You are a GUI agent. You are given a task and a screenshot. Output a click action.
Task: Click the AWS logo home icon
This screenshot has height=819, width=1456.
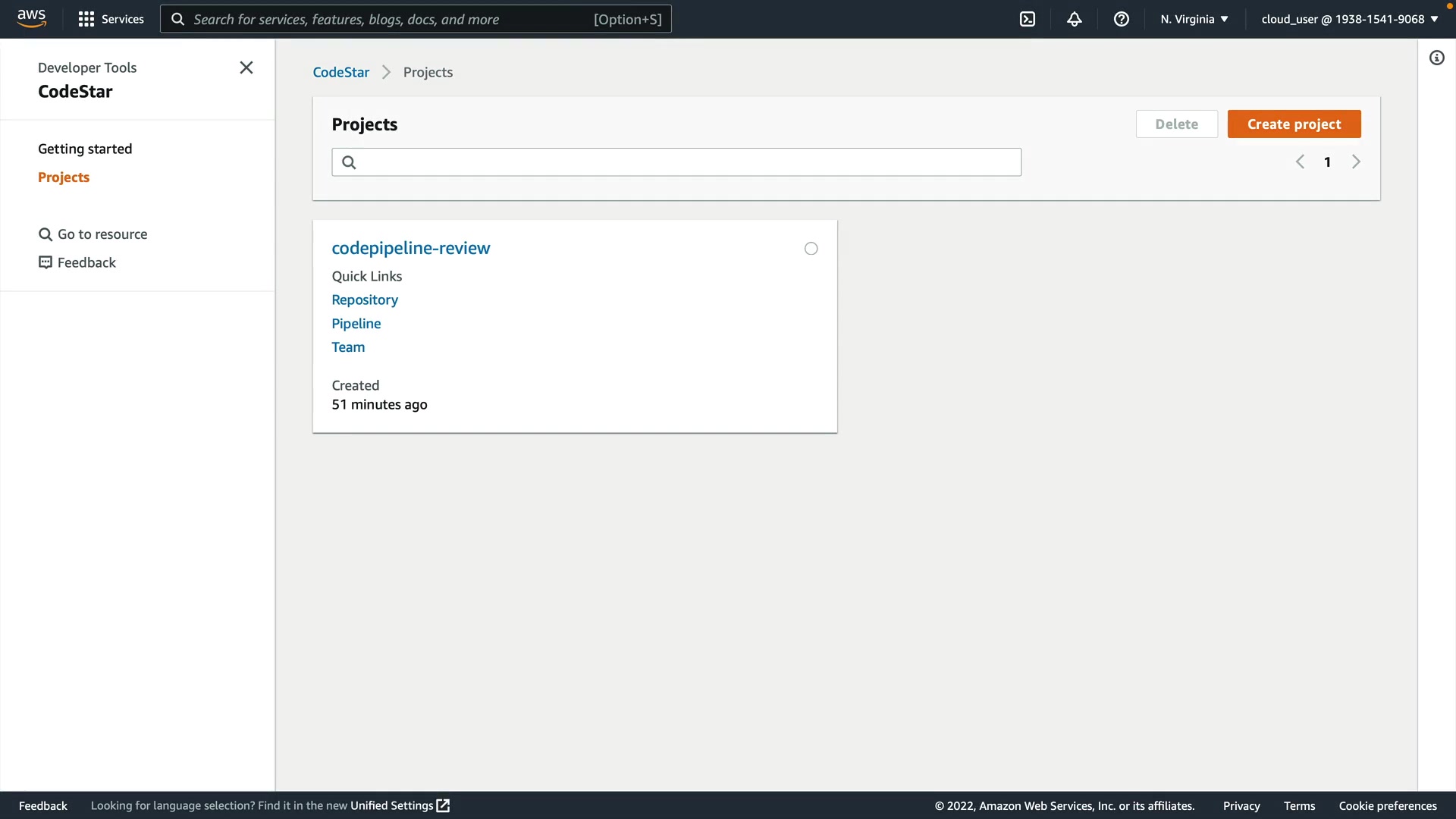point(31,18)
